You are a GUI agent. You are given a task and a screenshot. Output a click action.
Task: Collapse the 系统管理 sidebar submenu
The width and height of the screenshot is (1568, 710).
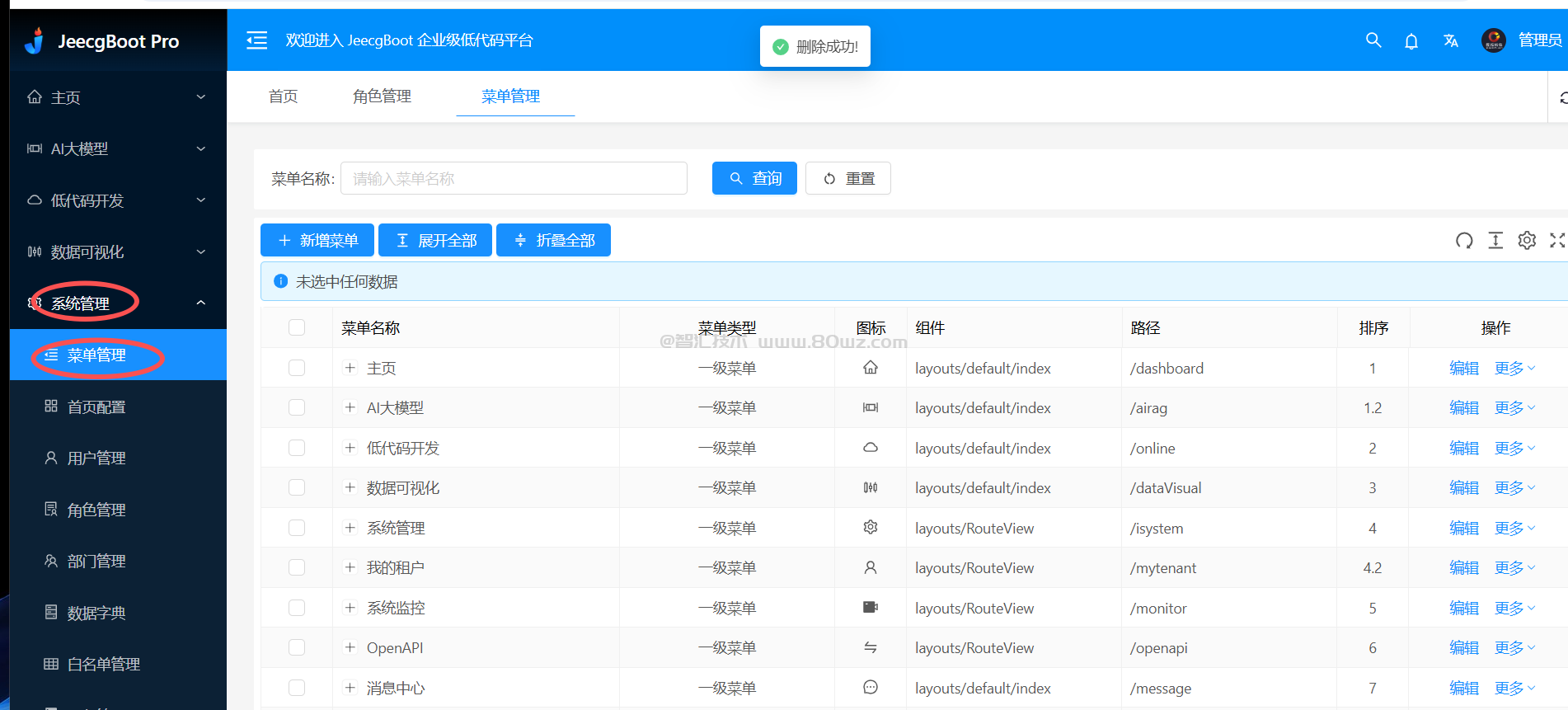[118, 303]
